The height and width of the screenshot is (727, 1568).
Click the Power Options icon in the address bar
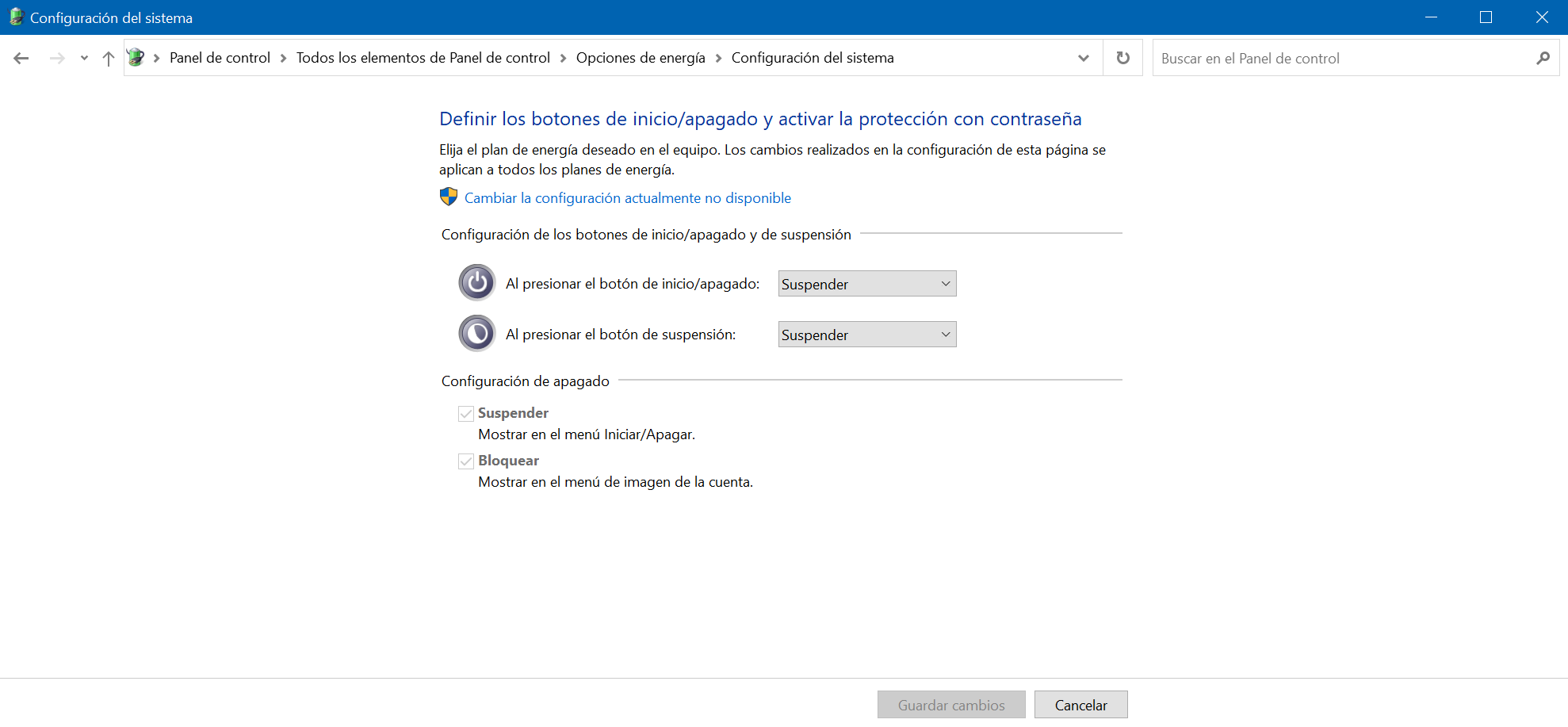136,58
